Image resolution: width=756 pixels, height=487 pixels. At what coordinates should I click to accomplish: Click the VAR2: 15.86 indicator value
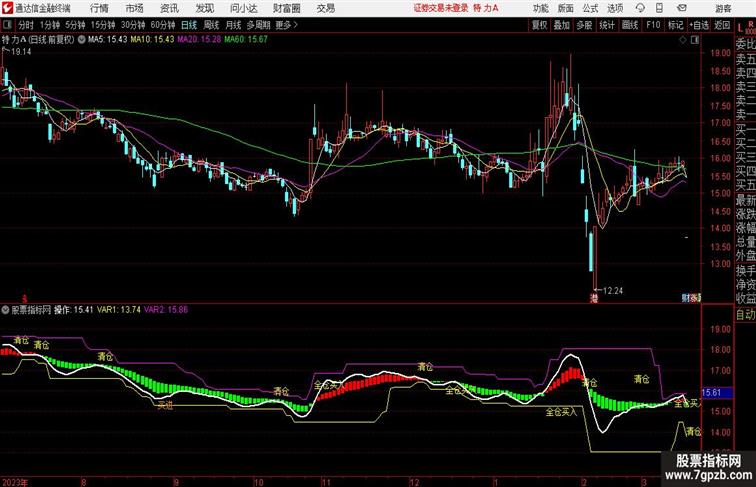pyautogui.click(x=166, y=310)
